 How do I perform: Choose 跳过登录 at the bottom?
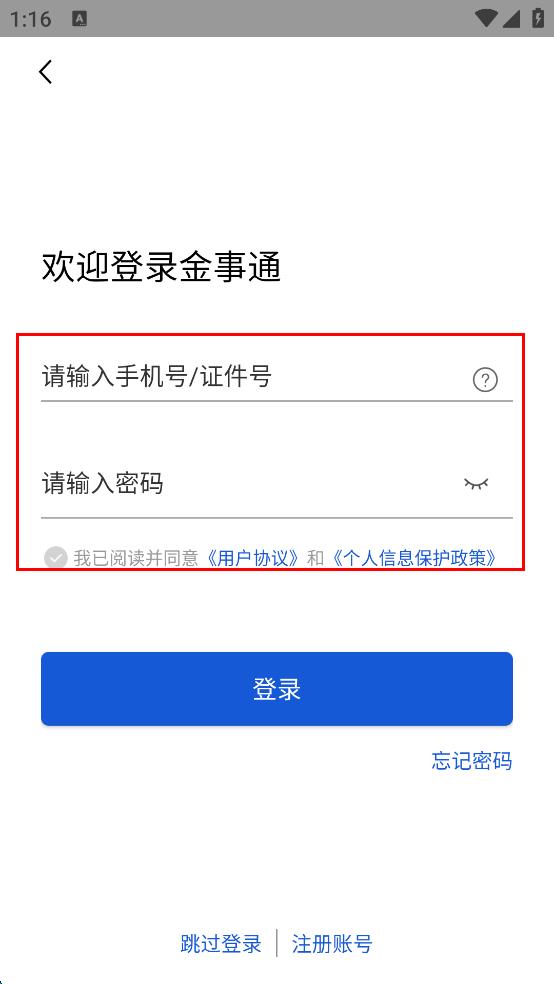pos(221,943)
